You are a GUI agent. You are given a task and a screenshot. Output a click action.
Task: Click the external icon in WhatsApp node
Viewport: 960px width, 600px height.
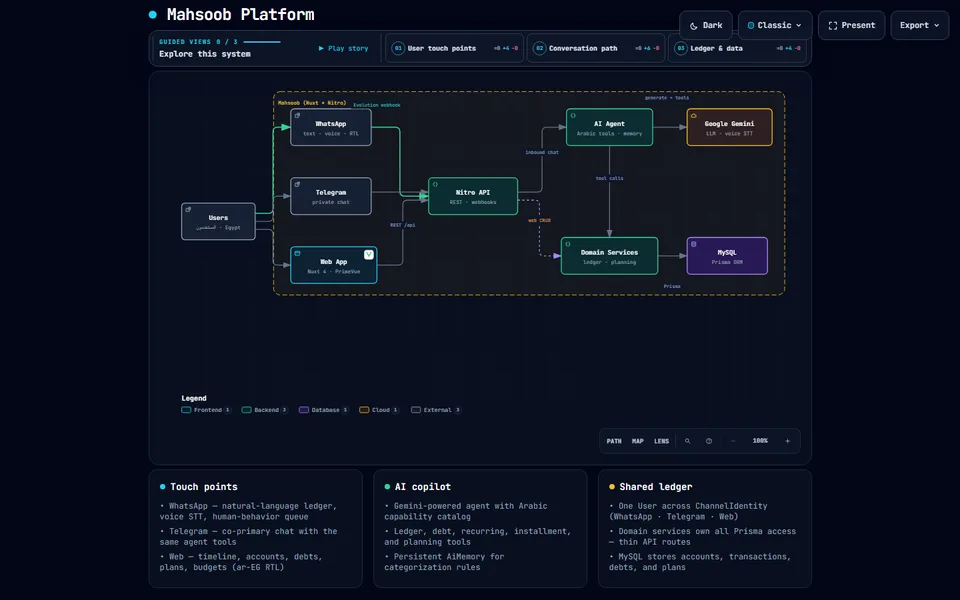point(297,115)
